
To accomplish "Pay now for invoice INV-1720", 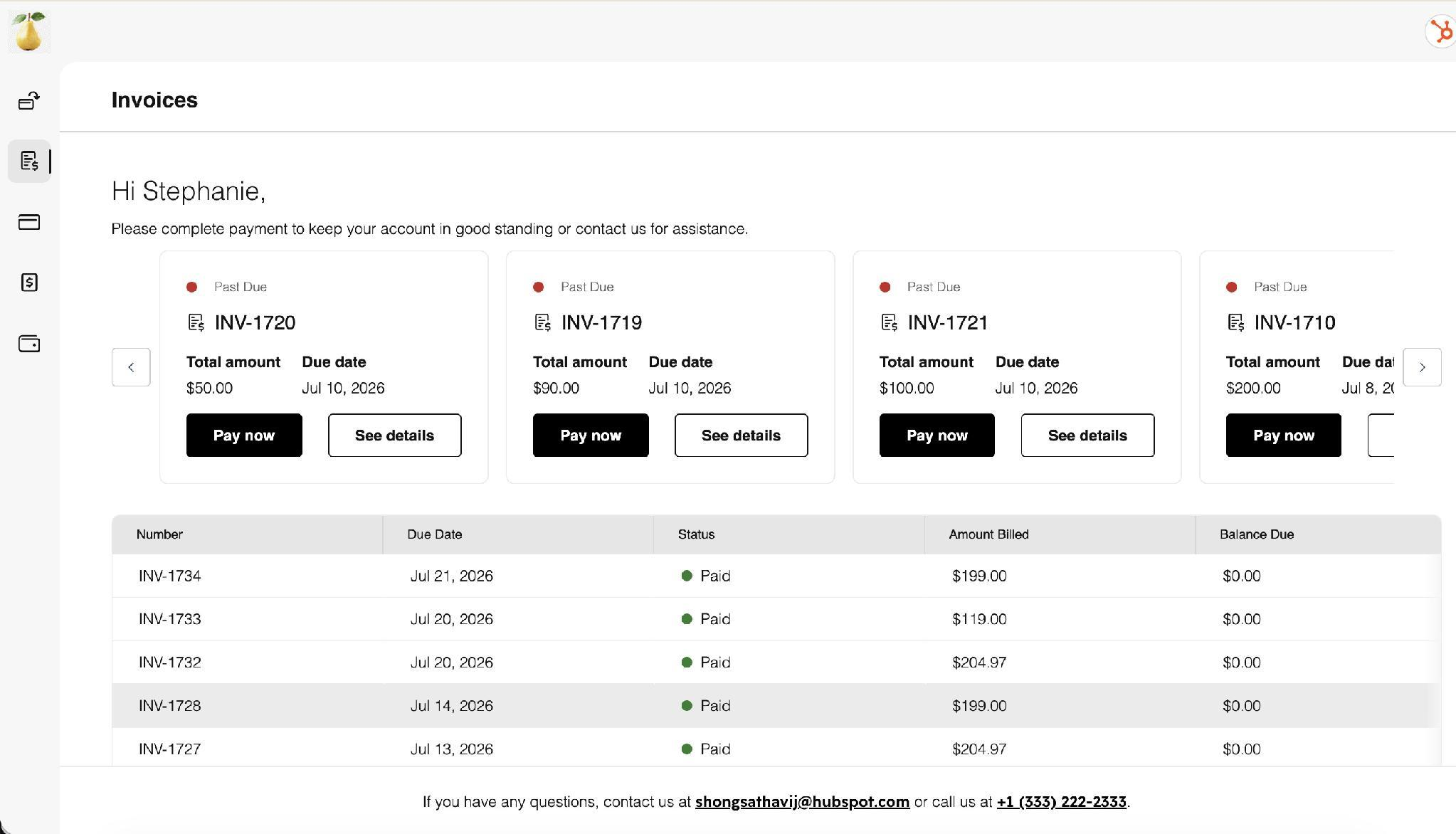I will point(244,435).
